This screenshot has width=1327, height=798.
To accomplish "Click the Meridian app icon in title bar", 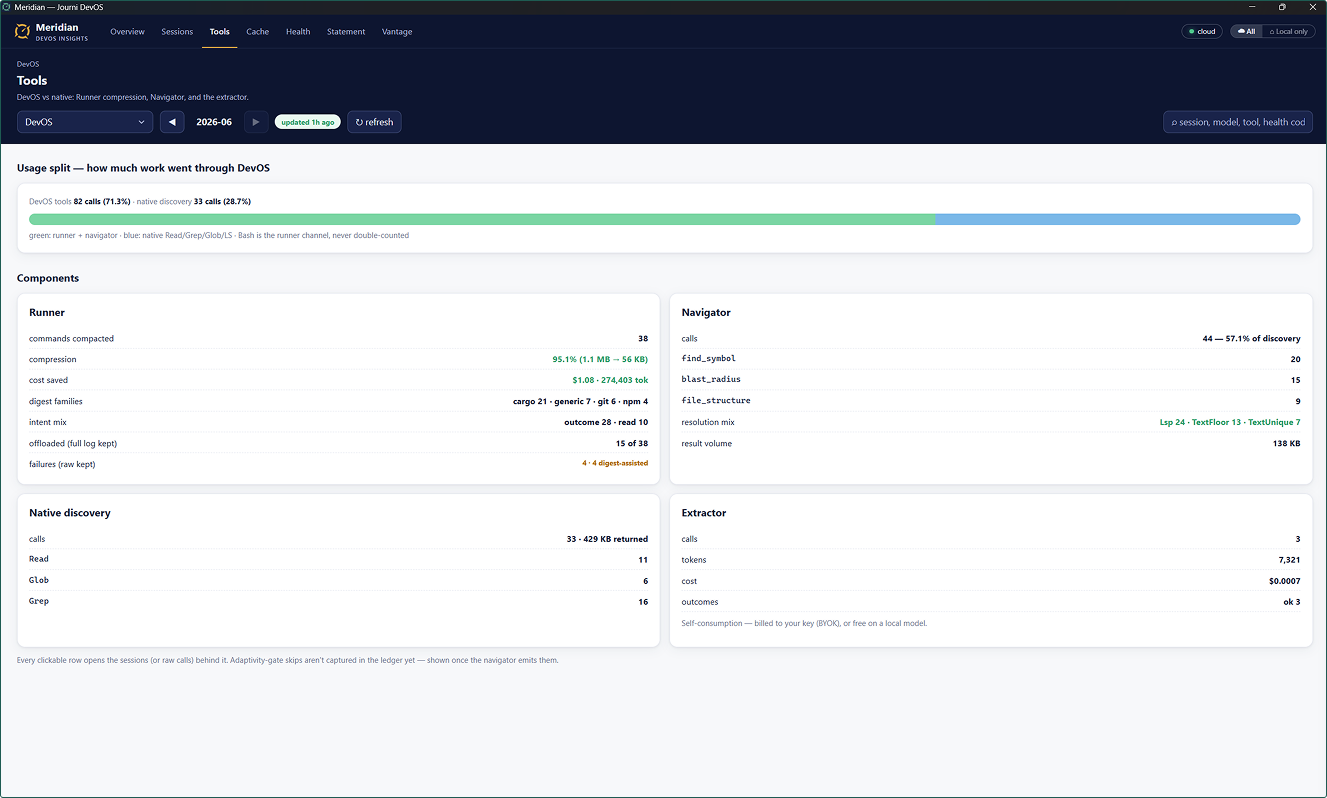I will click(7, 7).
